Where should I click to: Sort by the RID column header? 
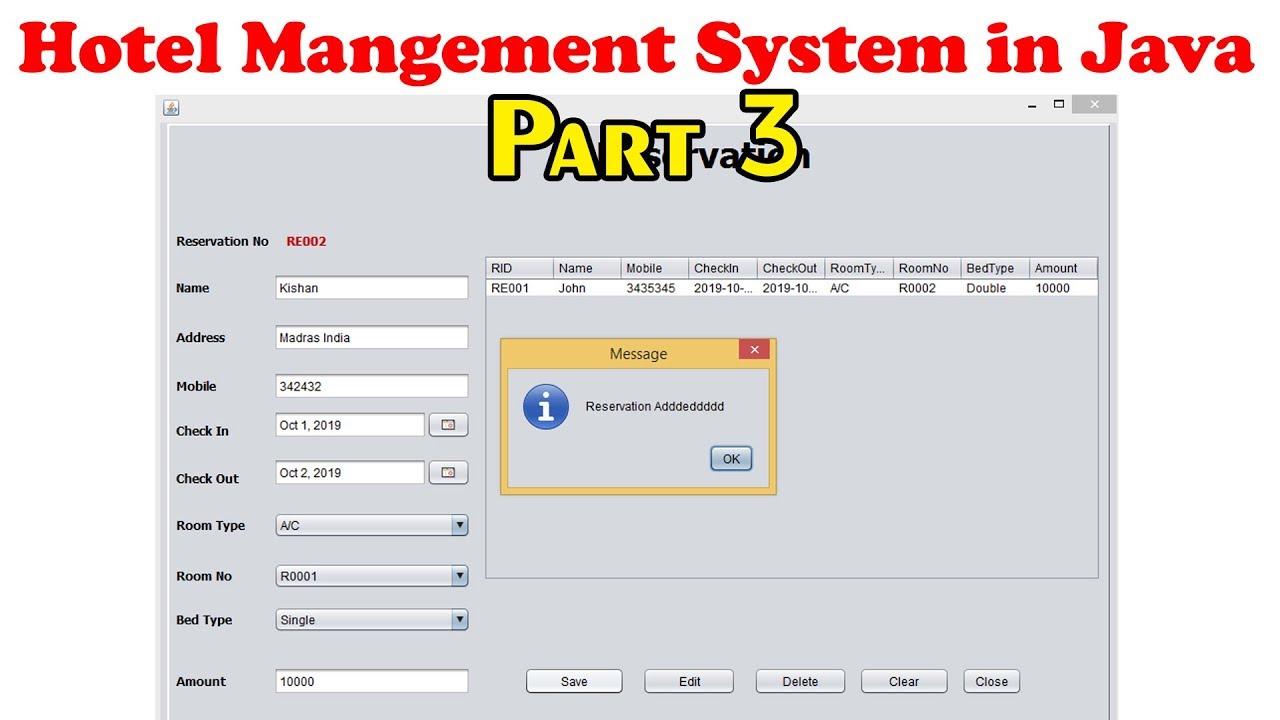(520, 268)
